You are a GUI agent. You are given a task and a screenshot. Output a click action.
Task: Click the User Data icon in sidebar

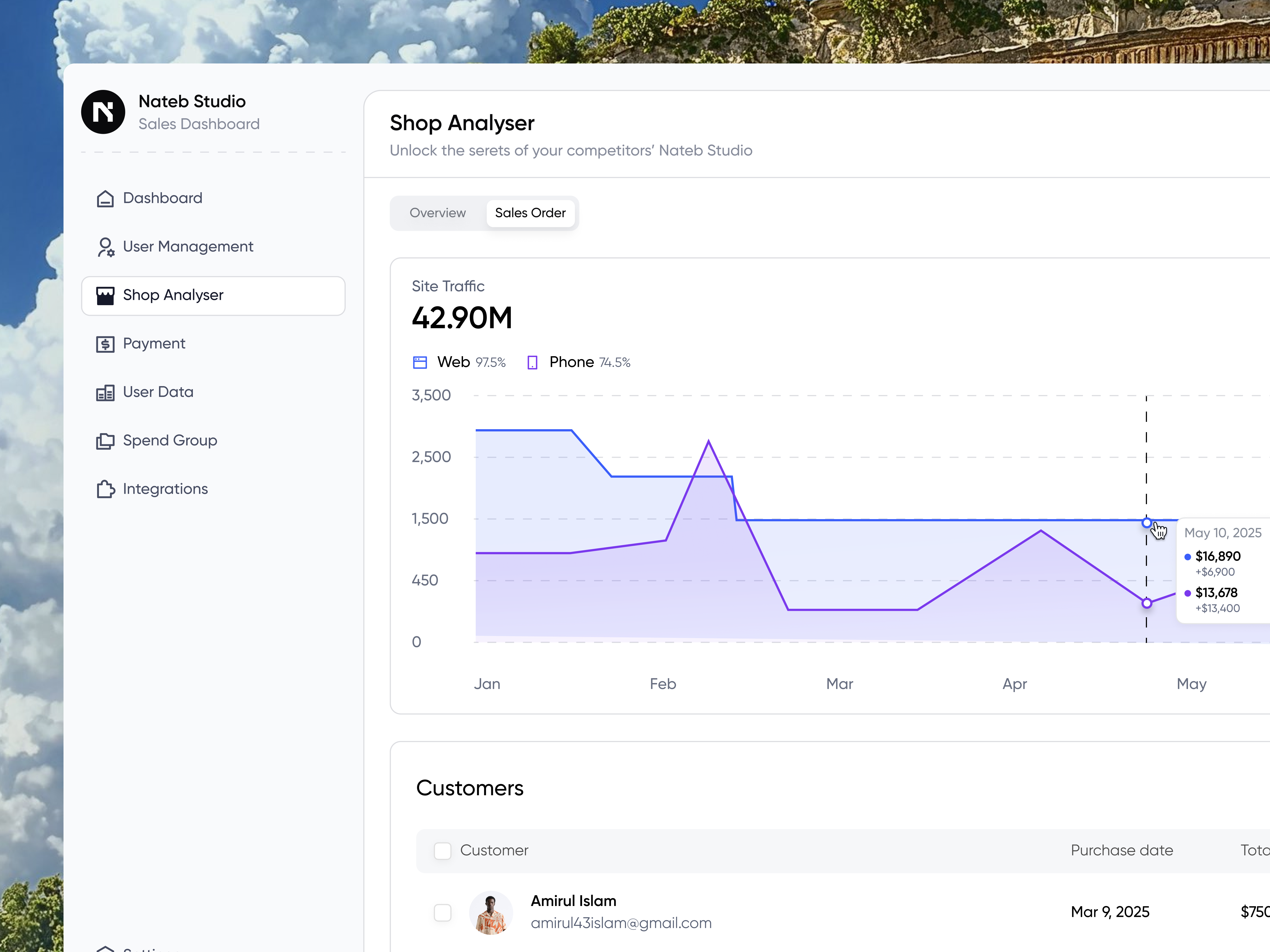[x=105, y=392]
